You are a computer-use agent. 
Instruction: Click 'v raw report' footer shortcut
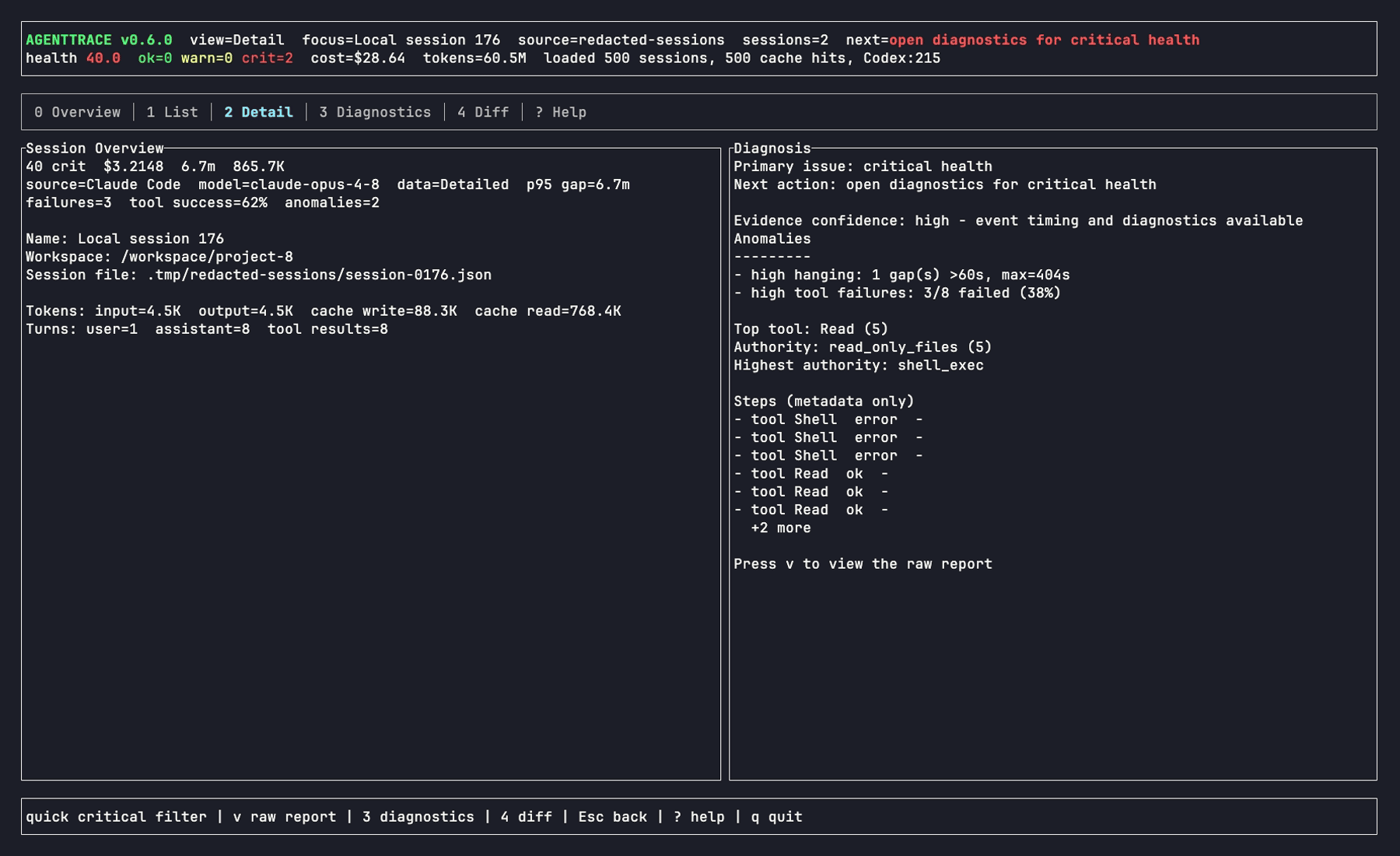click(x=285, y=817)
